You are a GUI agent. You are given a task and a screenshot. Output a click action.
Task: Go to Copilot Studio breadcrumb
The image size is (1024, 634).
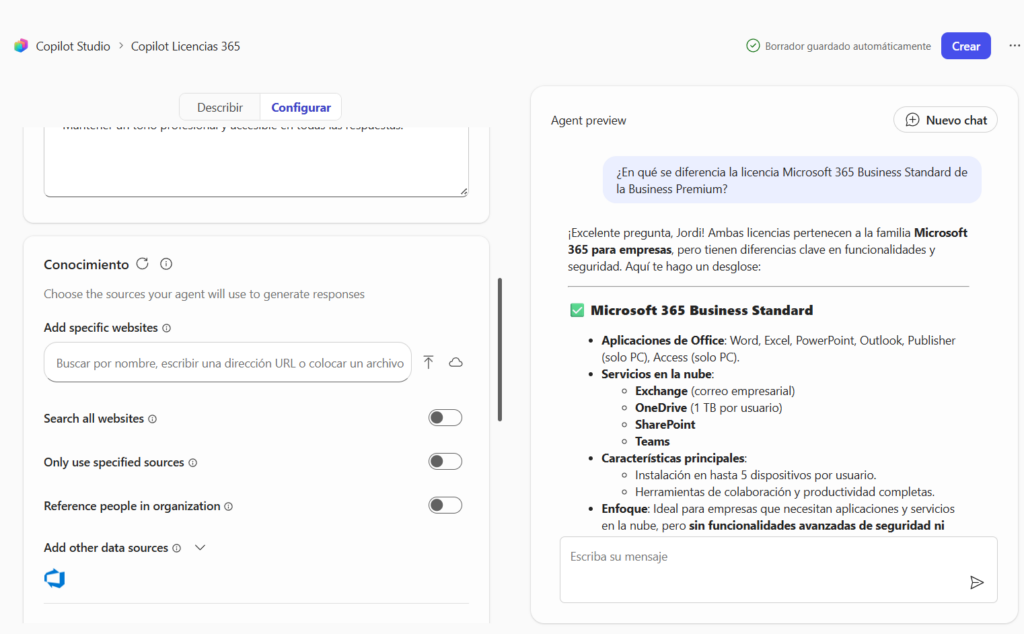tap(73, 46)
